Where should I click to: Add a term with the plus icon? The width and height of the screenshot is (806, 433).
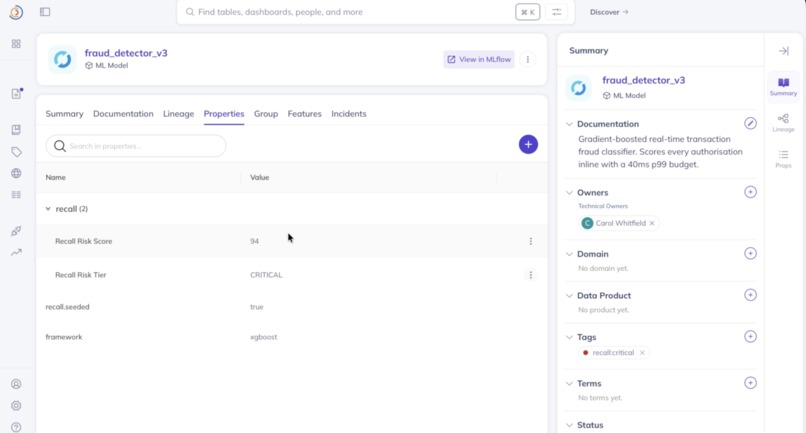[750, 383]
